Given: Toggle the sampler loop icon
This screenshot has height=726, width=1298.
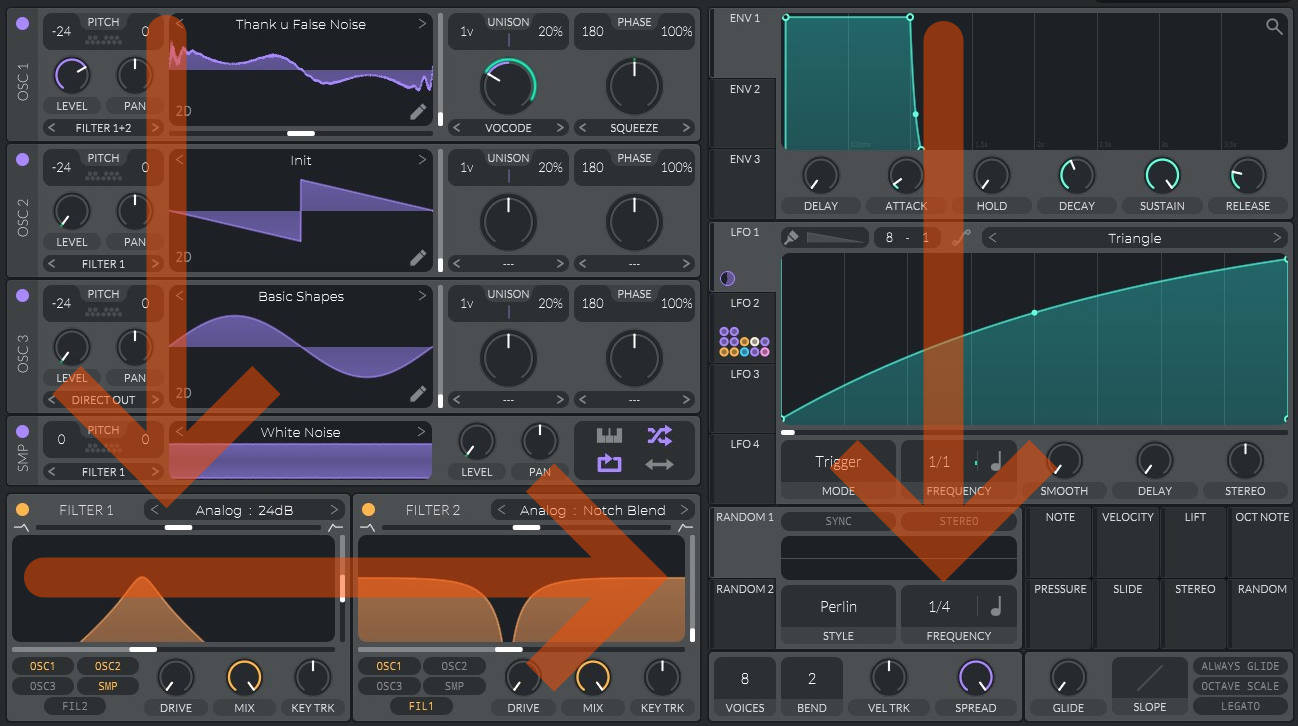Looking at the screenshot, I should click(x=609, y=463).
